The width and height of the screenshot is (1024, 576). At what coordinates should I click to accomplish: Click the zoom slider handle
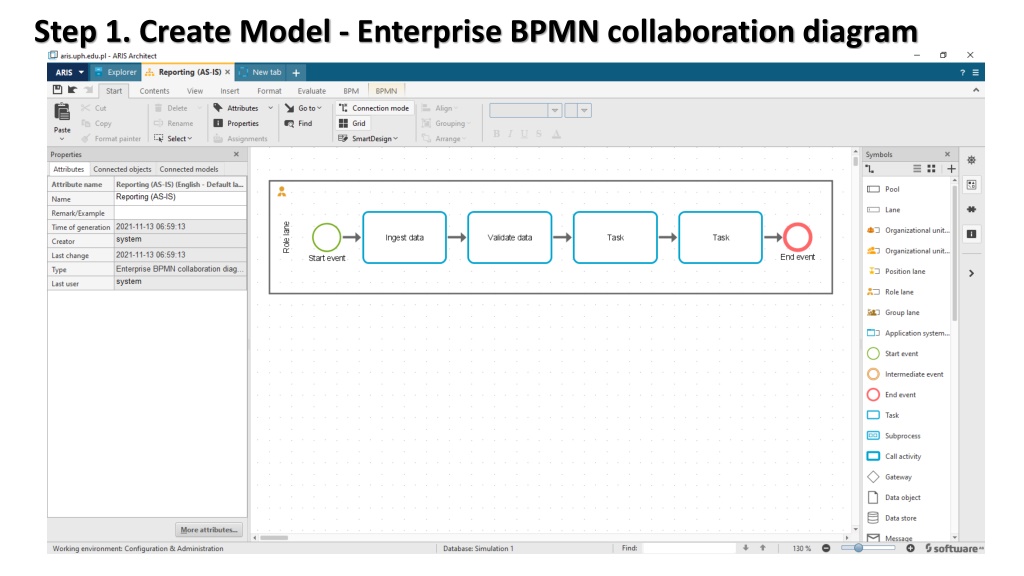tap(858, 548)
